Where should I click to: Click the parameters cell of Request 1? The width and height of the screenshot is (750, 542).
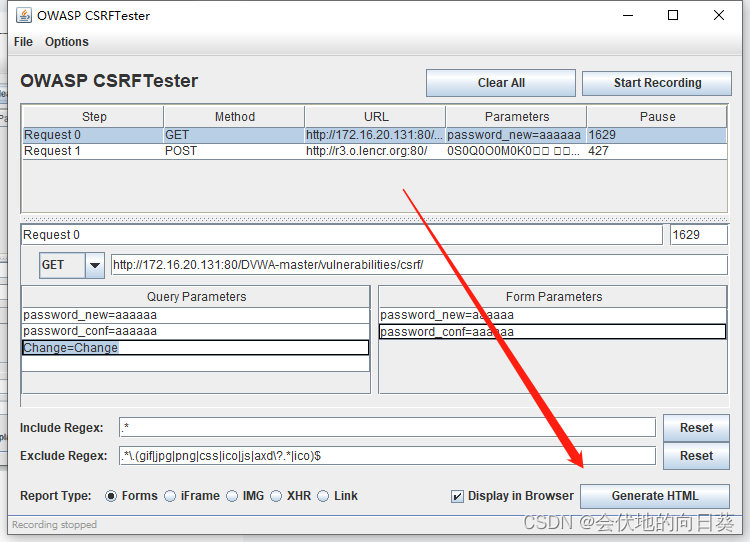pos(517,151)
